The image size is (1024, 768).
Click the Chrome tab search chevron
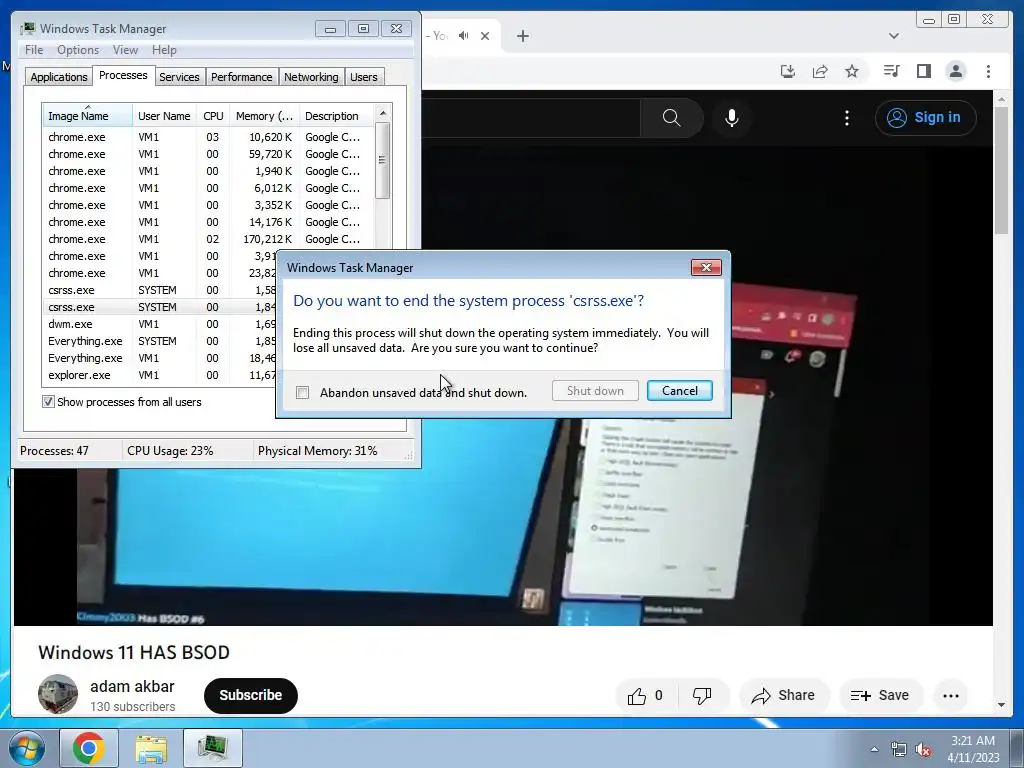tap(893, 36)
